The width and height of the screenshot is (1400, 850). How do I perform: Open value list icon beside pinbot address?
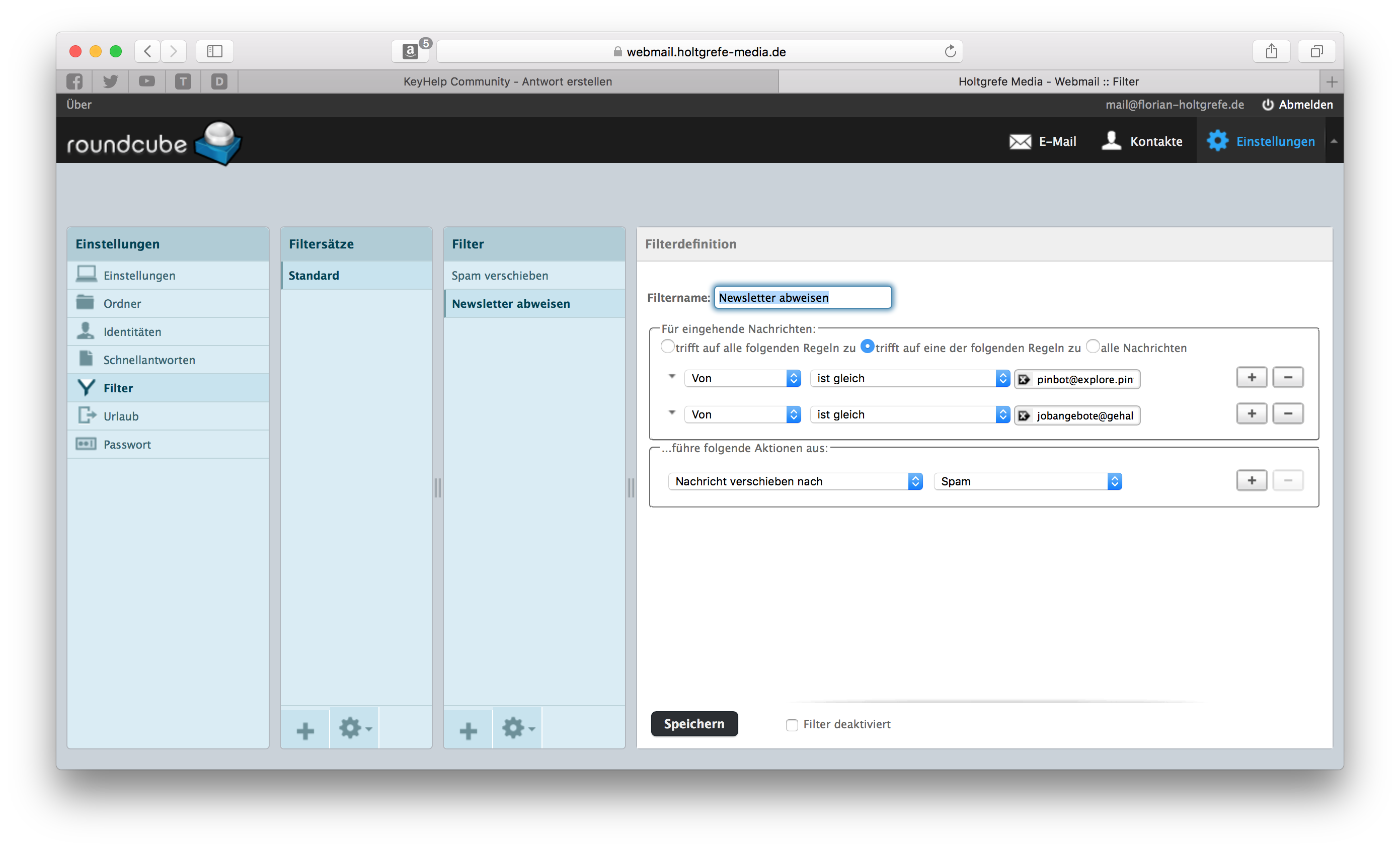coord(1024,379)
